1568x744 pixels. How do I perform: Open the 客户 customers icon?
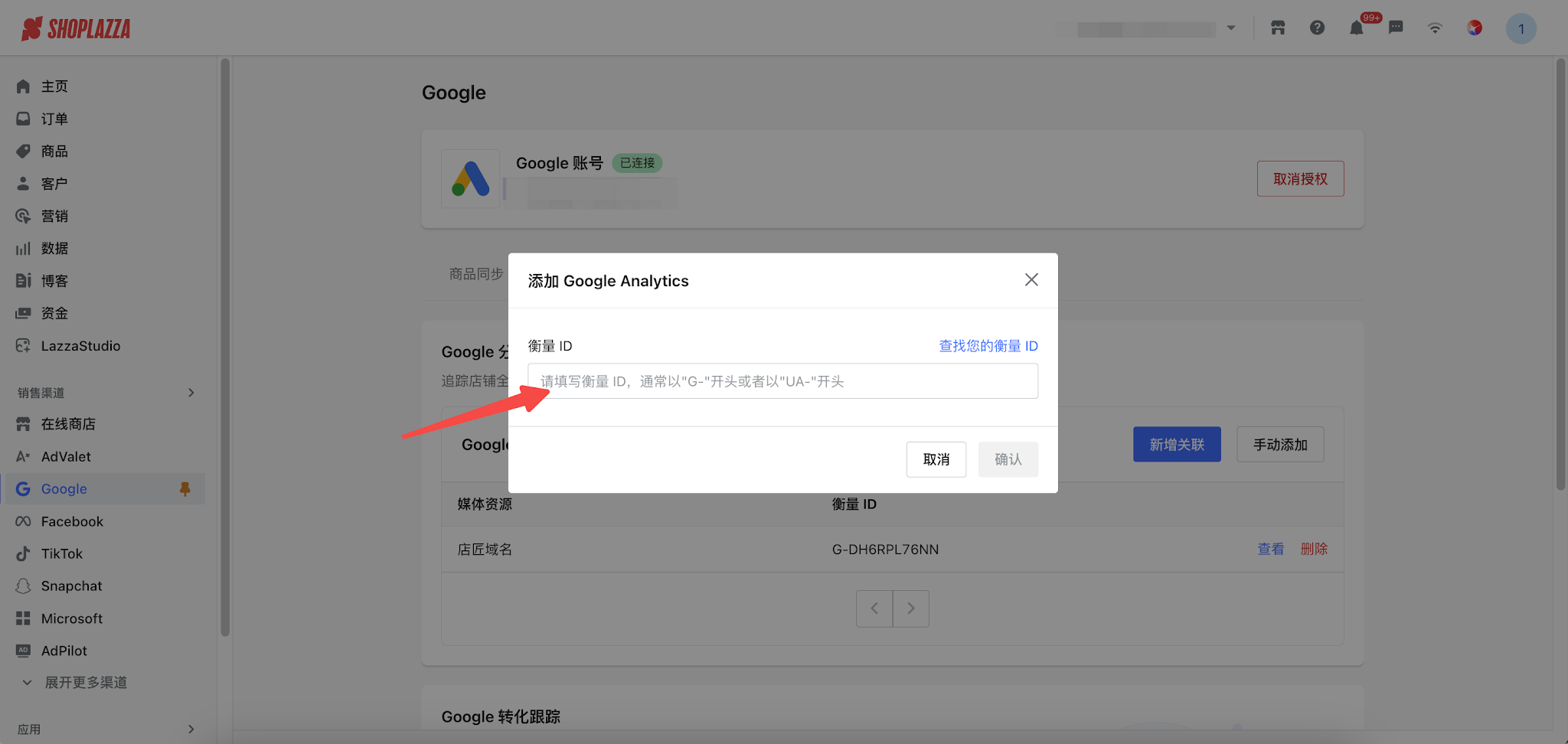pos(23,184)
